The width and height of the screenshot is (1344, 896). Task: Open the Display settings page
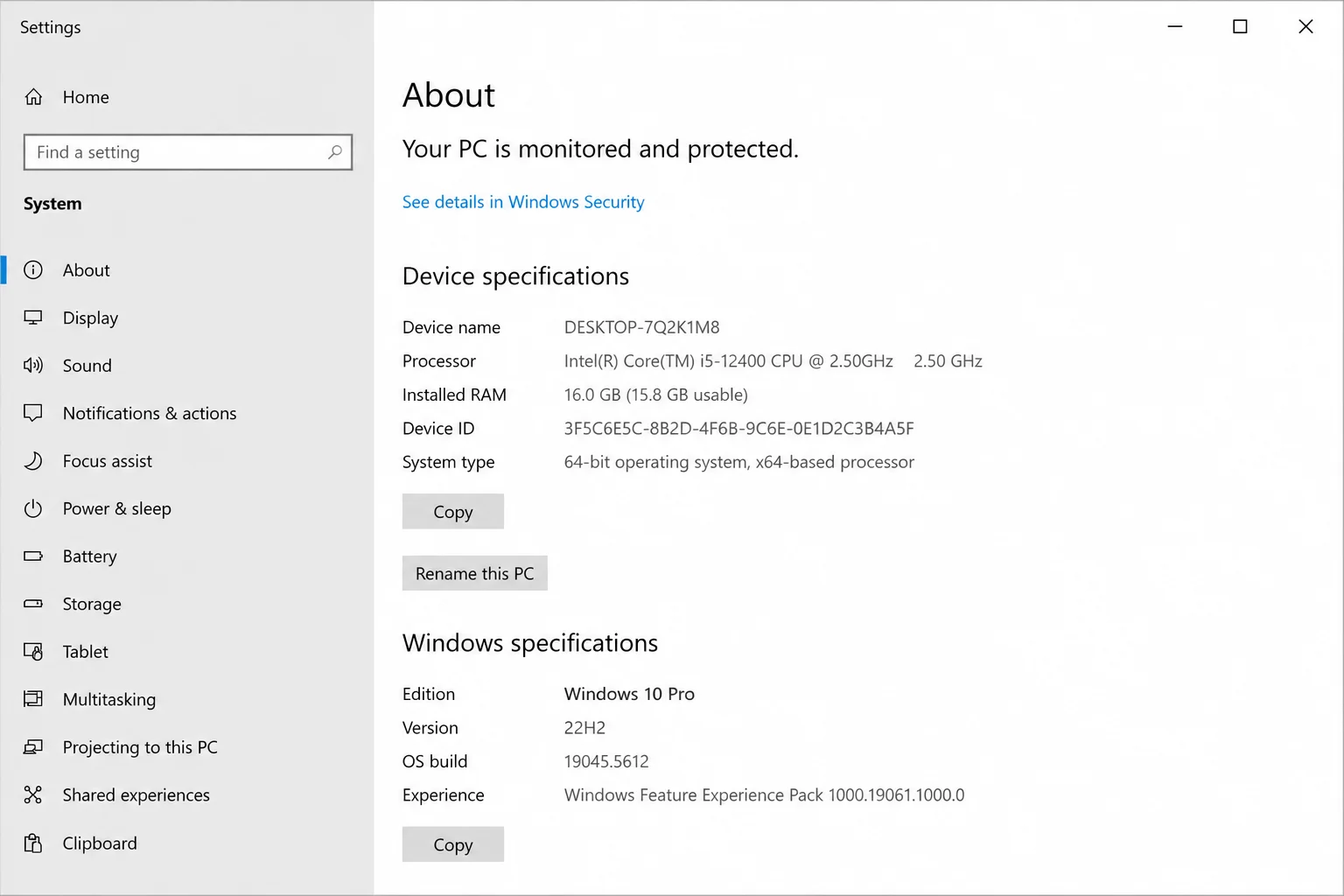click(90, 318)
